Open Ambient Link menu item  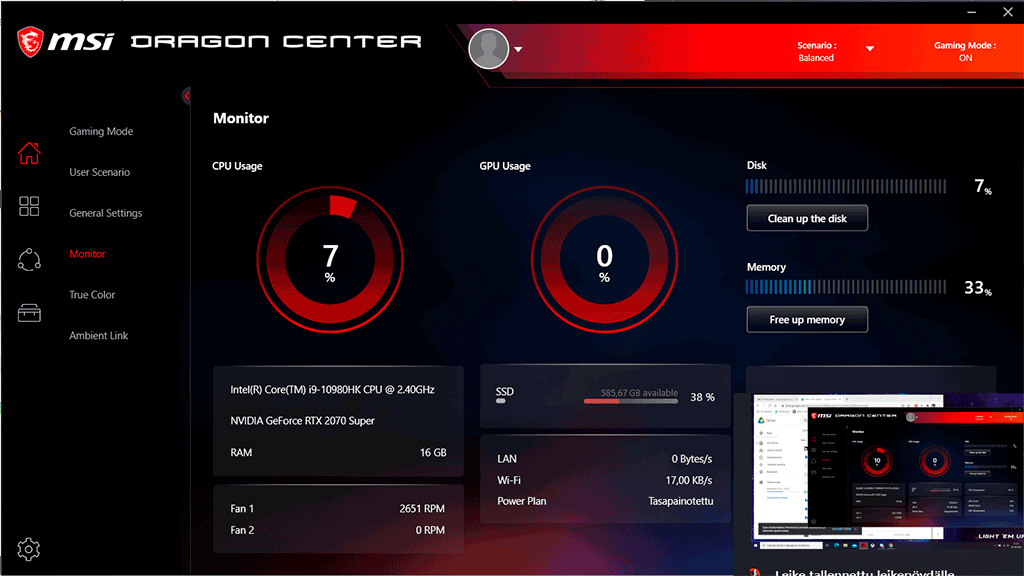pos(99,336)
